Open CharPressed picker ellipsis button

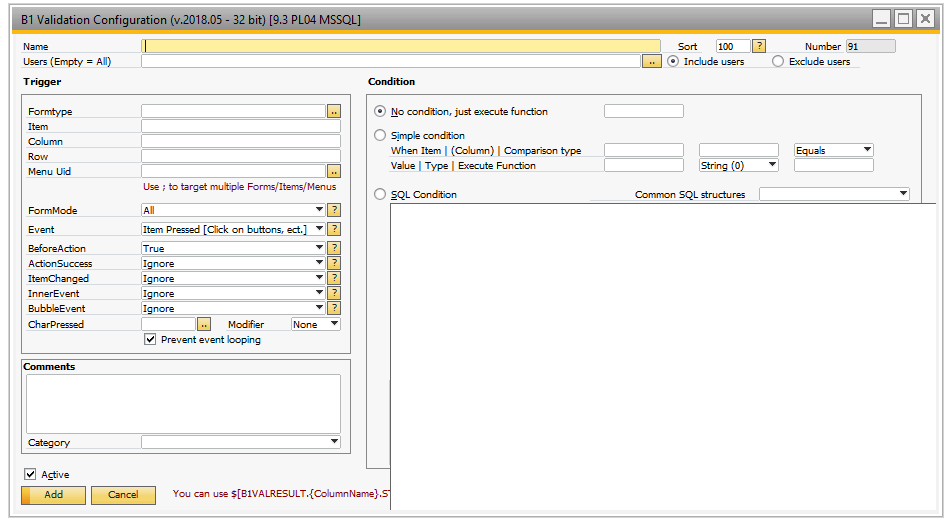click(x=204, y=324)
